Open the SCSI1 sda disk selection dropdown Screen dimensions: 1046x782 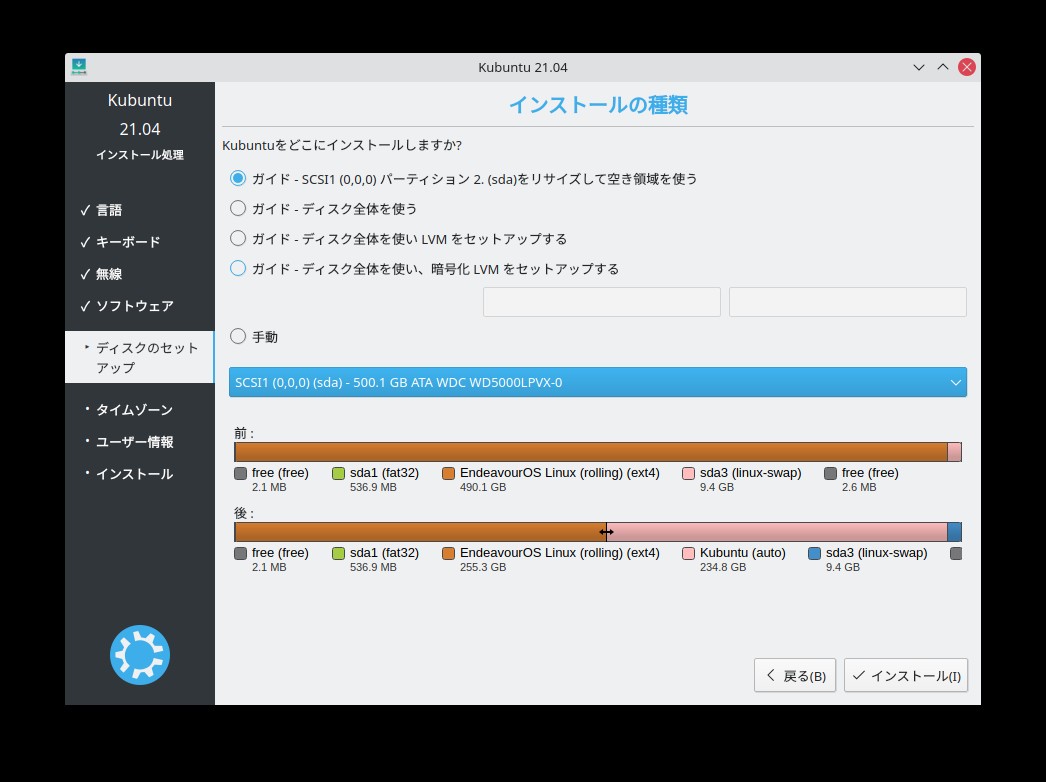(597, 382)
